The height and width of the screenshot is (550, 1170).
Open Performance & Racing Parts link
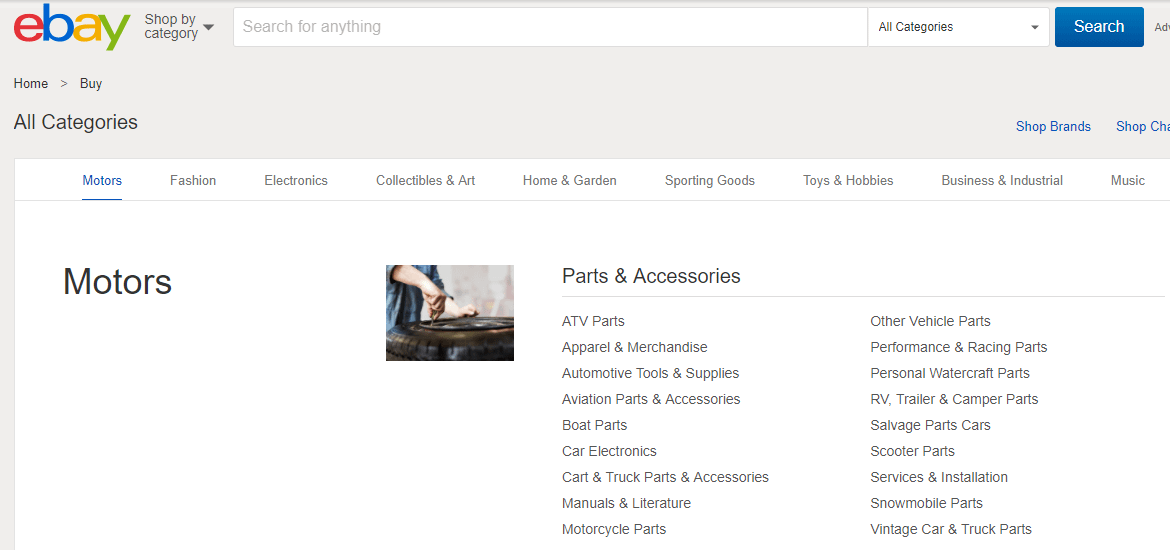(958, 348)
